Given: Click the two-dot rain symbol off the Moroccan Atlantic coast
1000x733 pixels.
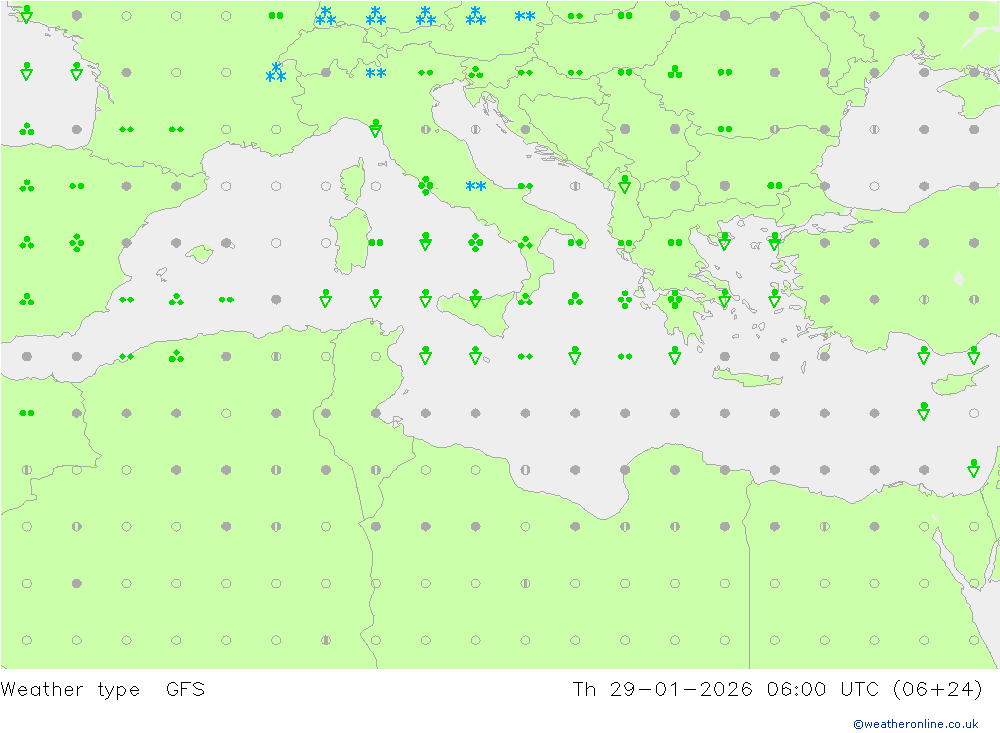Looking at the screenshot, I should click(x=27, y=413).
